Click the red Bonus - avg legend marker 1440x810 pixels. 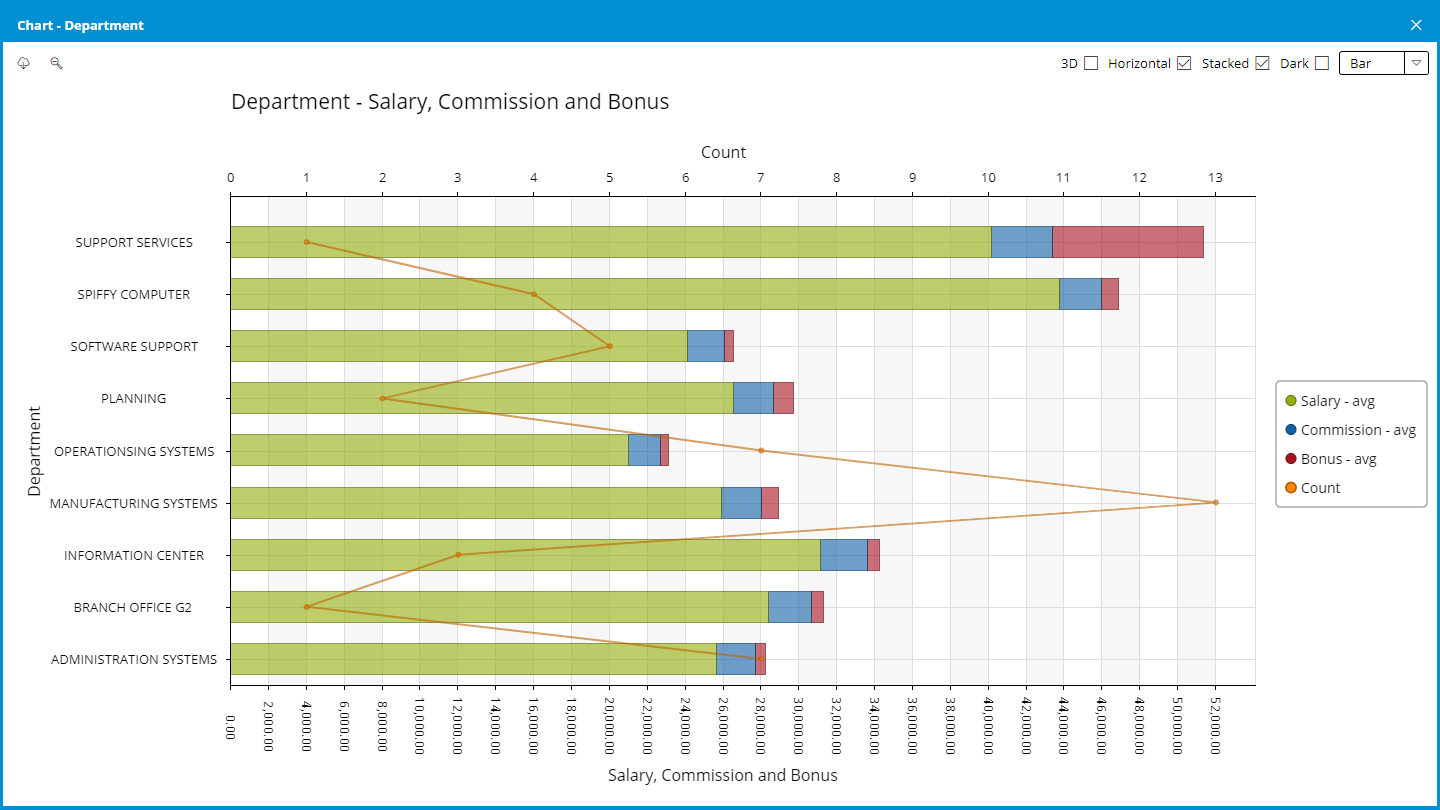click(1290, 459)
